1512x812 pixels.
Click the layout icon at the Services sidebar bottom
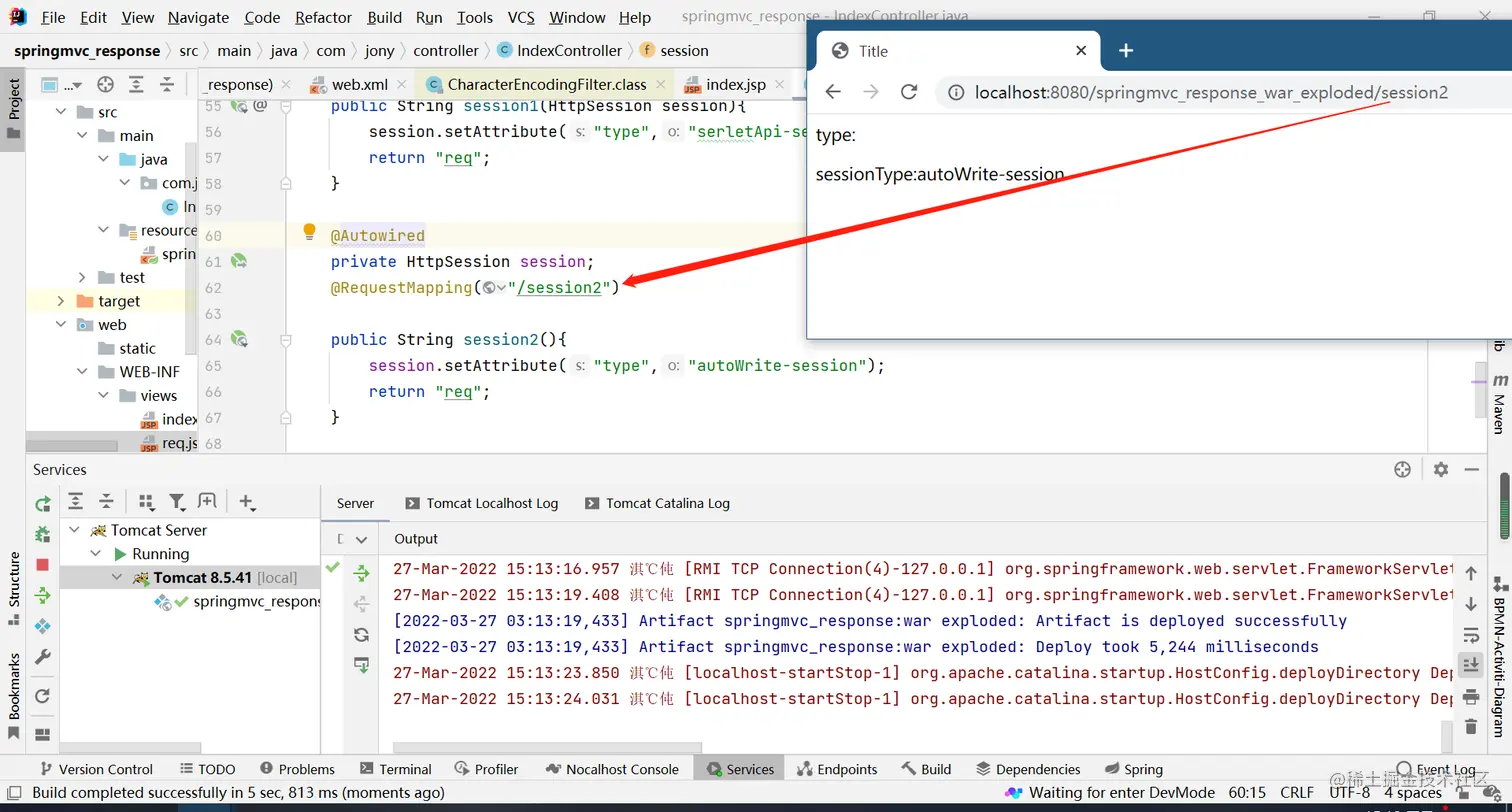42,734
